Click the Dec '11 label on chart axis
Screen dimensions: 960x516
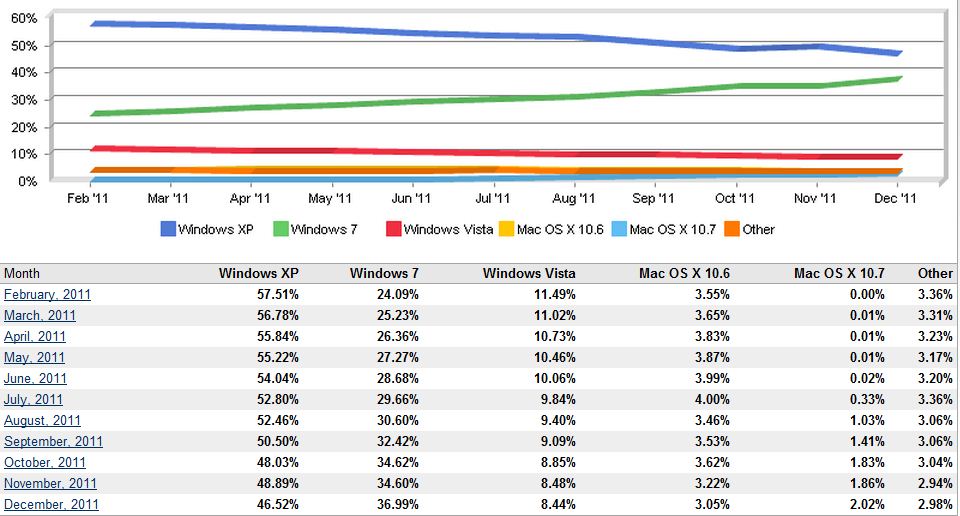coord(896,198)
